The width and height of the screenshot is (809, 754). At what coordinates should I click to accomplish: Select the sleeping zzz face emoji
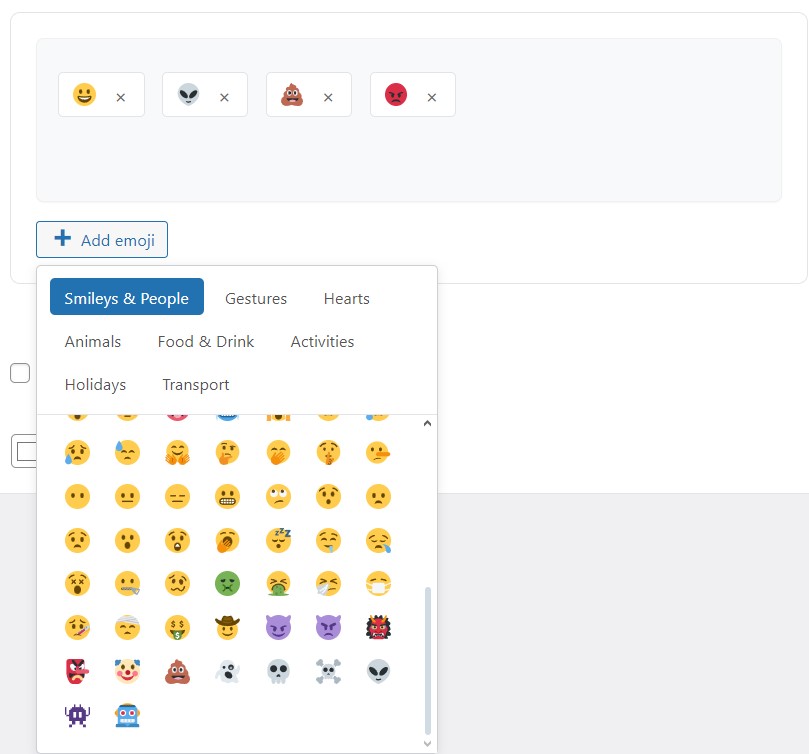[278, 540]
